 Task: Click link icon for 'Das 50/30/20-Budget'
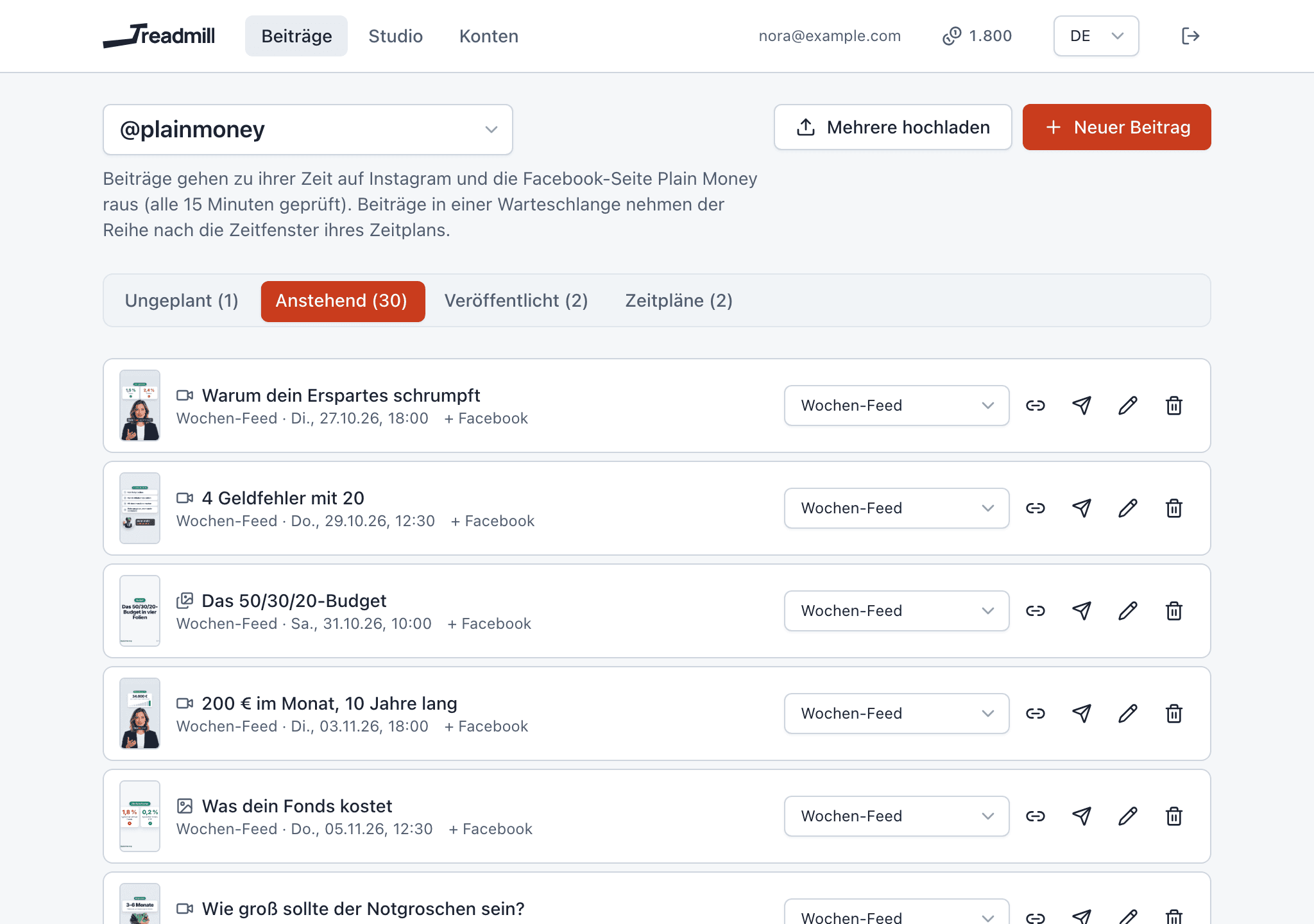(1036, 611)
